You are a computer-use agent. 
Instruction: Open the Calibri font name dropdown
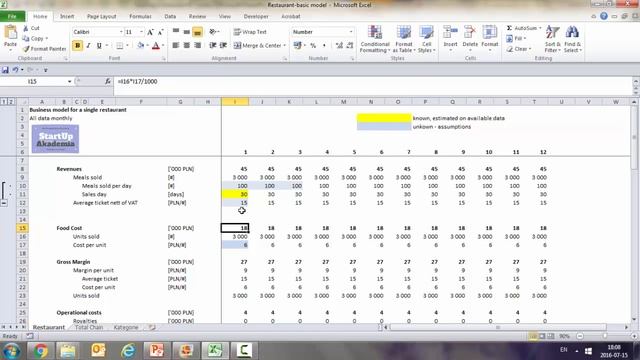(121, 32)
